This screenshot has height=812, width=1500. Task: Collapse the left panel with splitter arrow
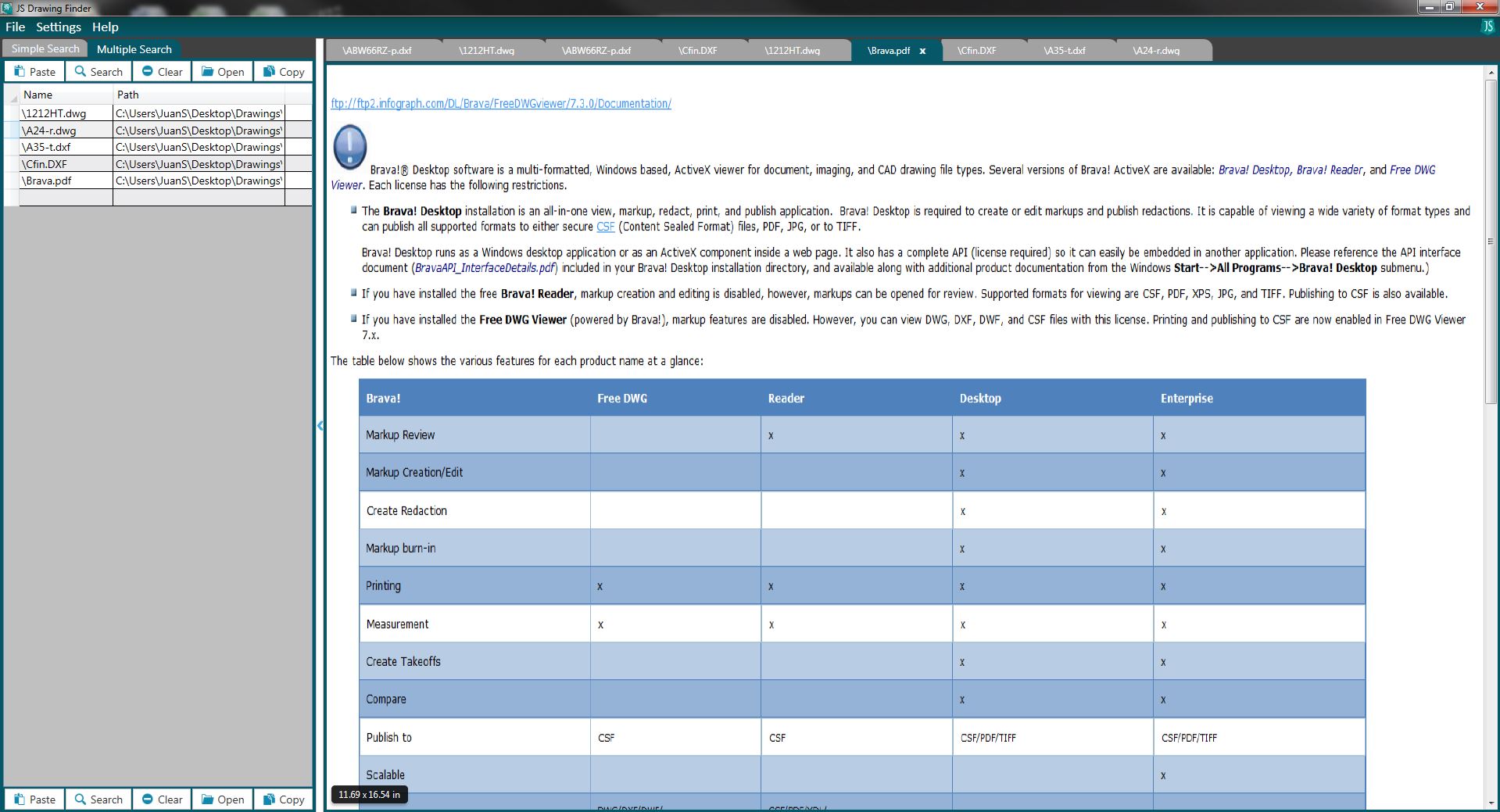pyautogui.click(x=320, y=426)
